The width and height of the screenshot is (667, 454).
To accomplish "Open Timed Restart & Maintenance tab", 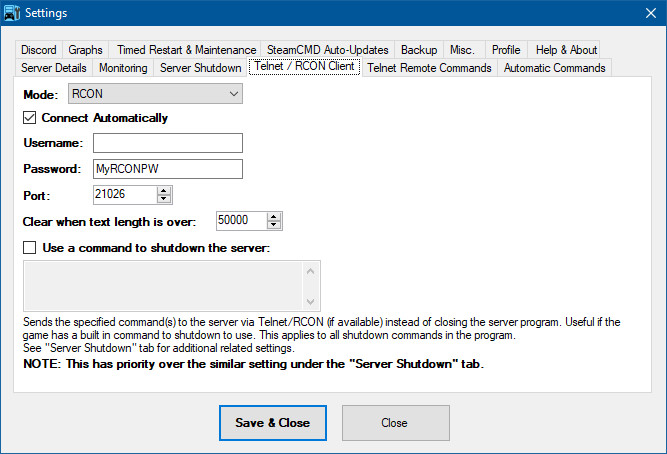I will [x=186, y=50].
